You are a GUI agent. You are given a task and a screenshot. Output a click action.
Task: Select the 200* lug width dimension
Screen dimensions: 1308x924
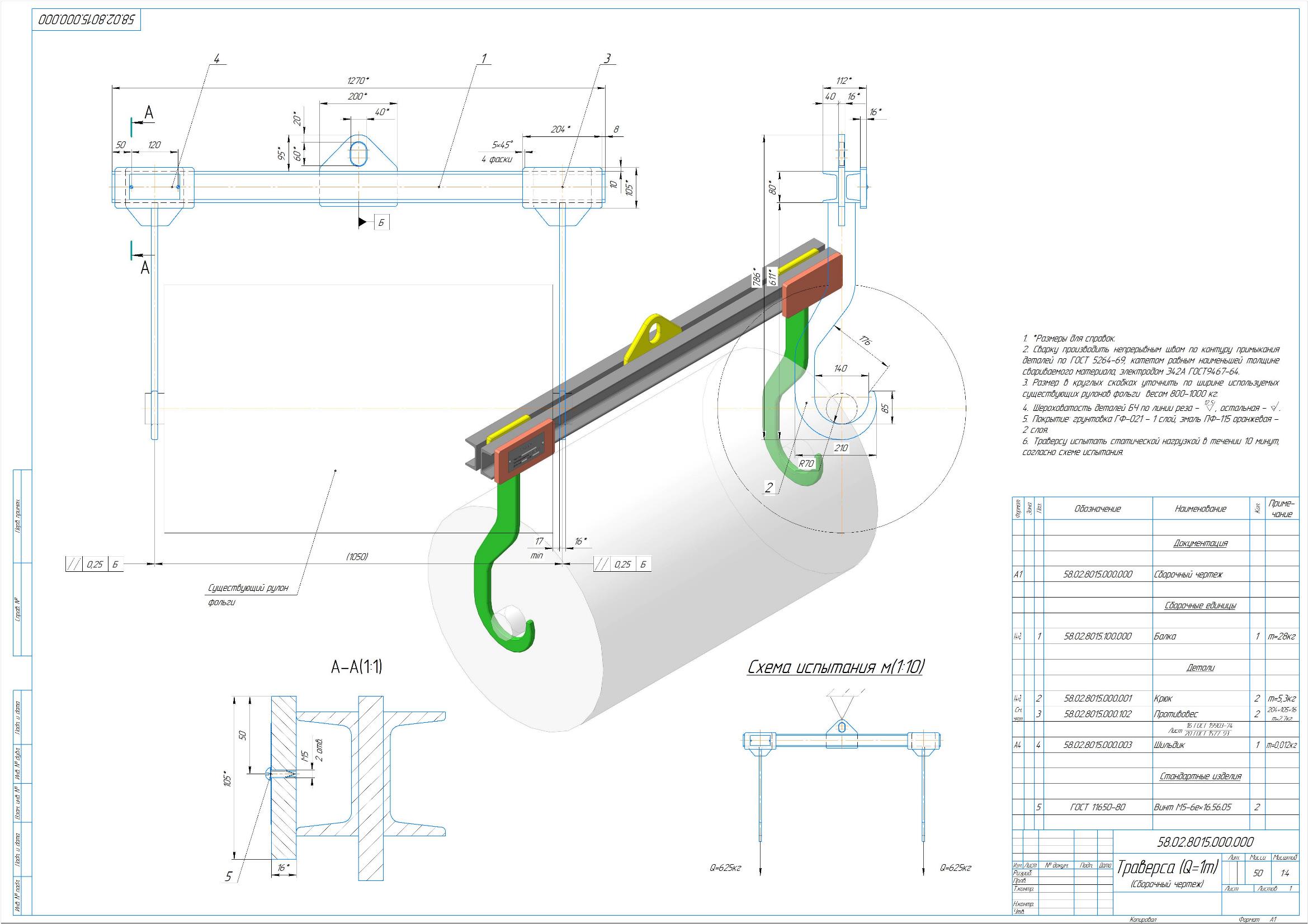point(358,97)
